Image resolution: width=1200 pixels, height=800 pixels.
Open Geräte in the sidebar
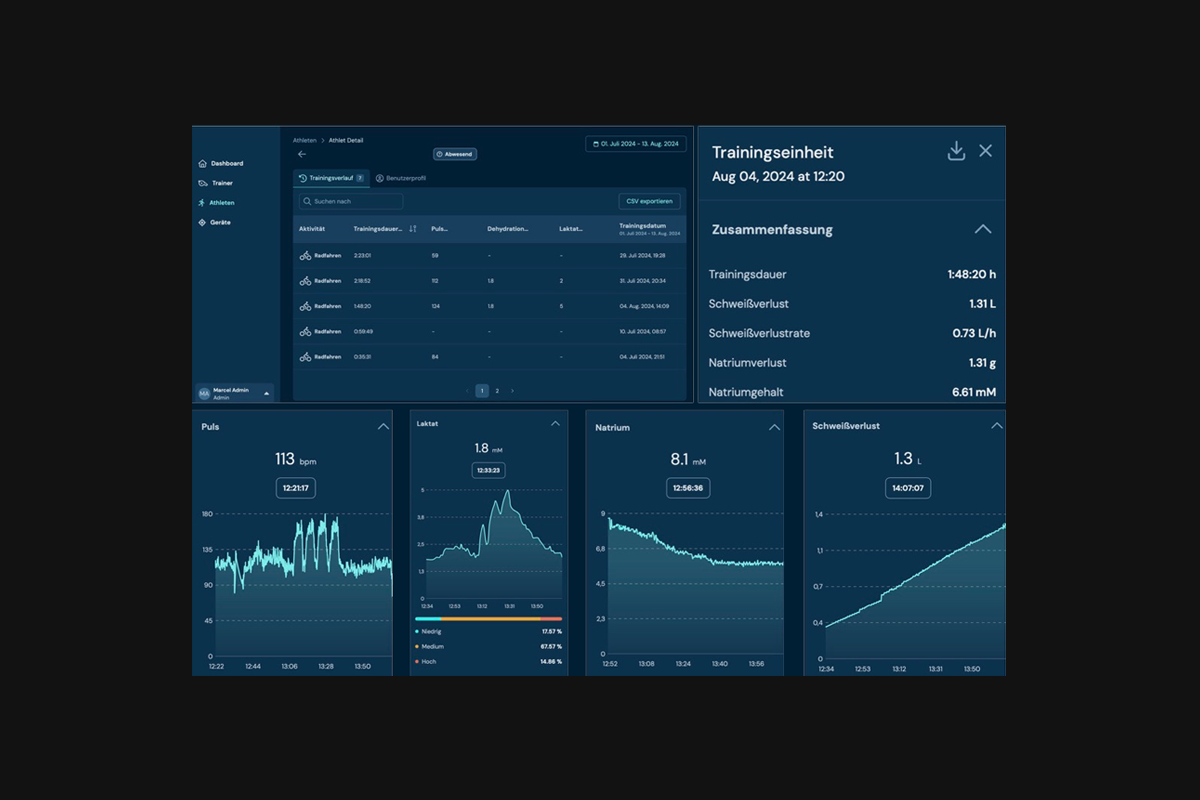(219, 222)
